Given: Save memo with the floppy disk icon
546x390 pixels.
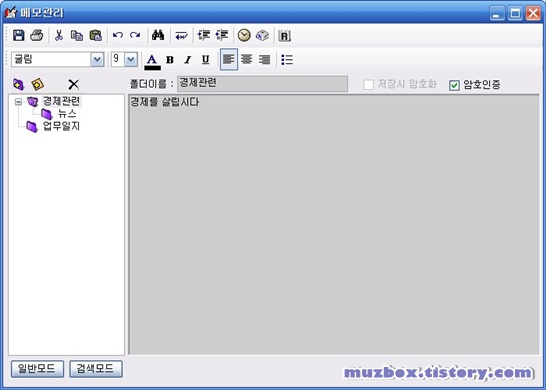Looking at the screenshot, I should coord(18,36).
